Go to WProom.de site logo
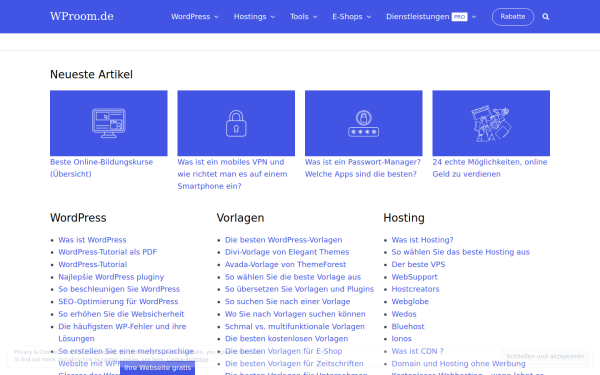 click(x=82, y=16)
